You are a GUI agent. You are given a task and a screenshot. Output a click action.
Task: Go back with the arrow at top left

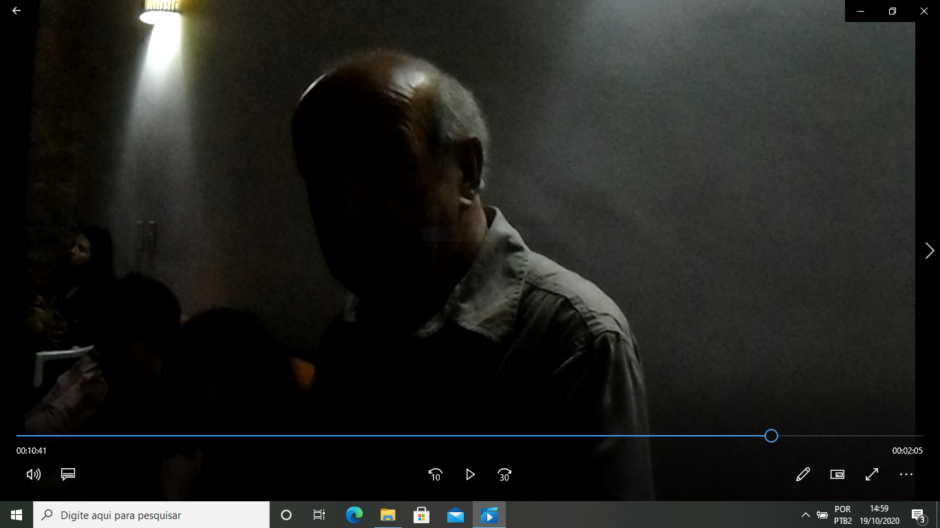(16, 10)
